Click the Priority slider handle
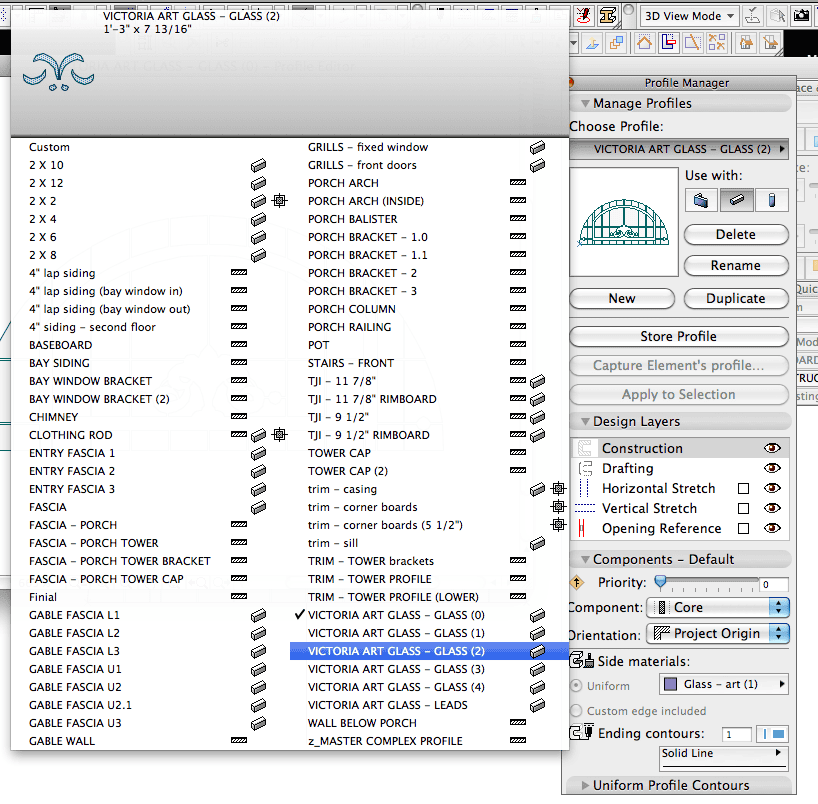 pyautogui.click(x=660, y=582)
